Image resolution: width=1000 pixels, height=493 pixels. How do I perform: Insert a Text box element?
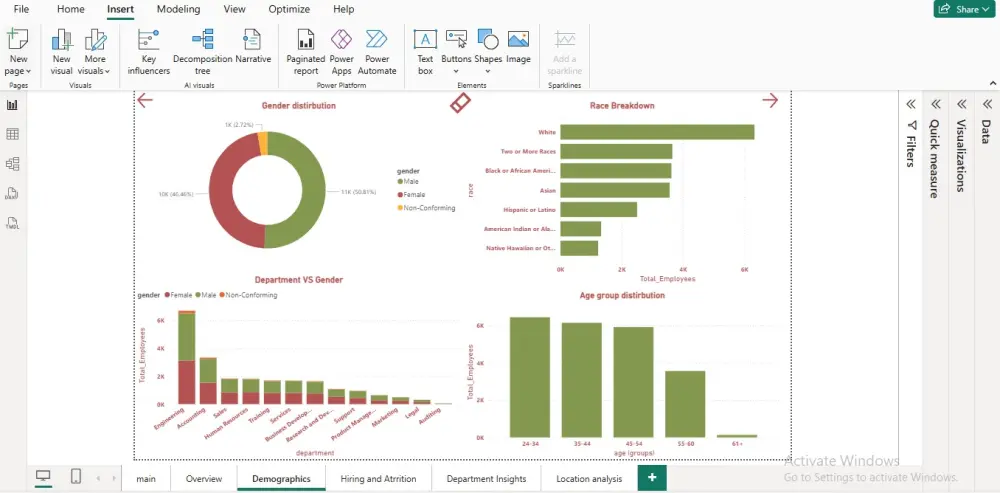click(425, 52)
